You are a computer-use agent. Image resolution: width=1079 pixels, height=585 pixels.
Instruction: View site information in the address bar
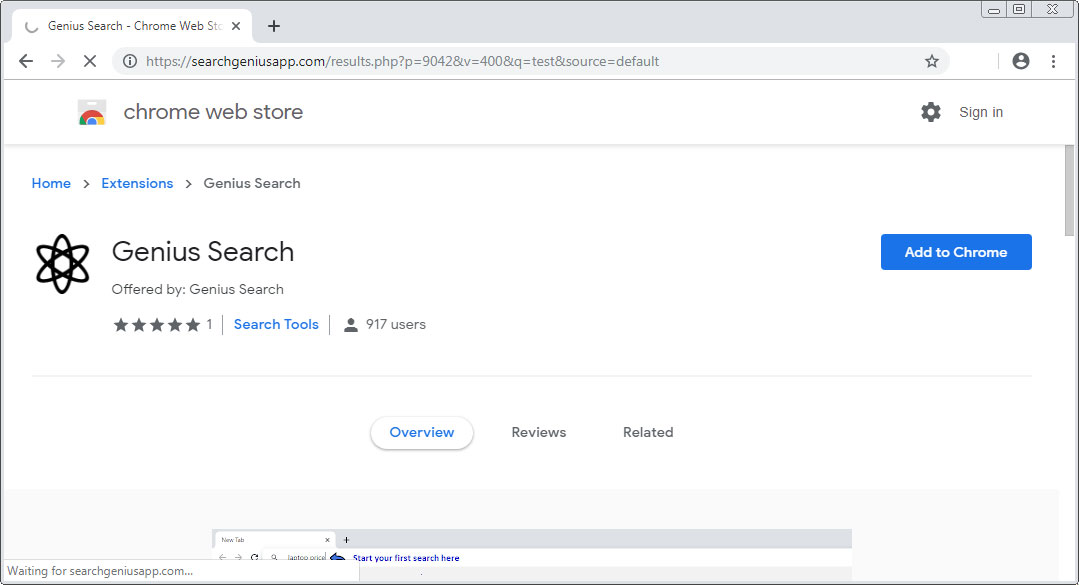tap(130, 61)
